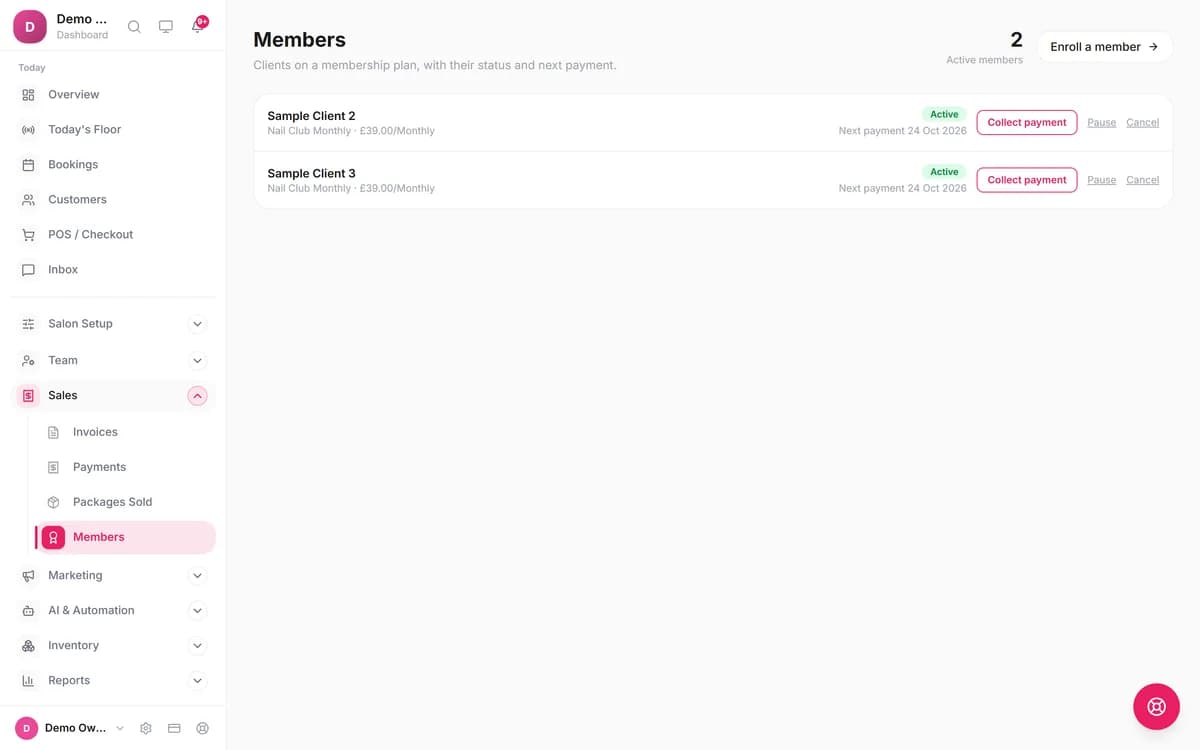Select the Bookings sidebar item
The image size is (1200, 750).
(x=113, y=164)
